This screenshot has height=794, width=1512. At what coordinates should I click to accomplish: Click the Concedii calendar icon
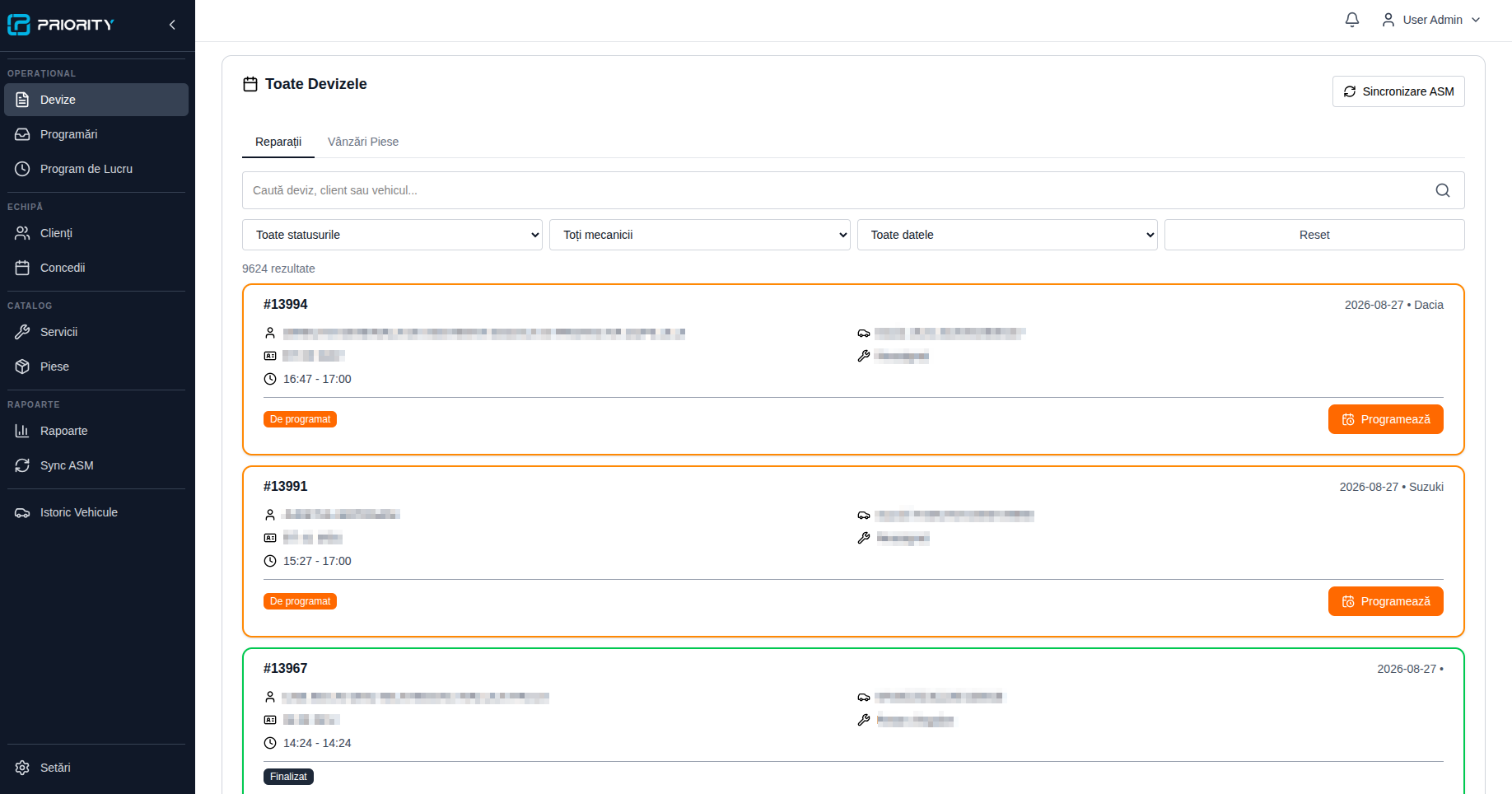point(23,268)
